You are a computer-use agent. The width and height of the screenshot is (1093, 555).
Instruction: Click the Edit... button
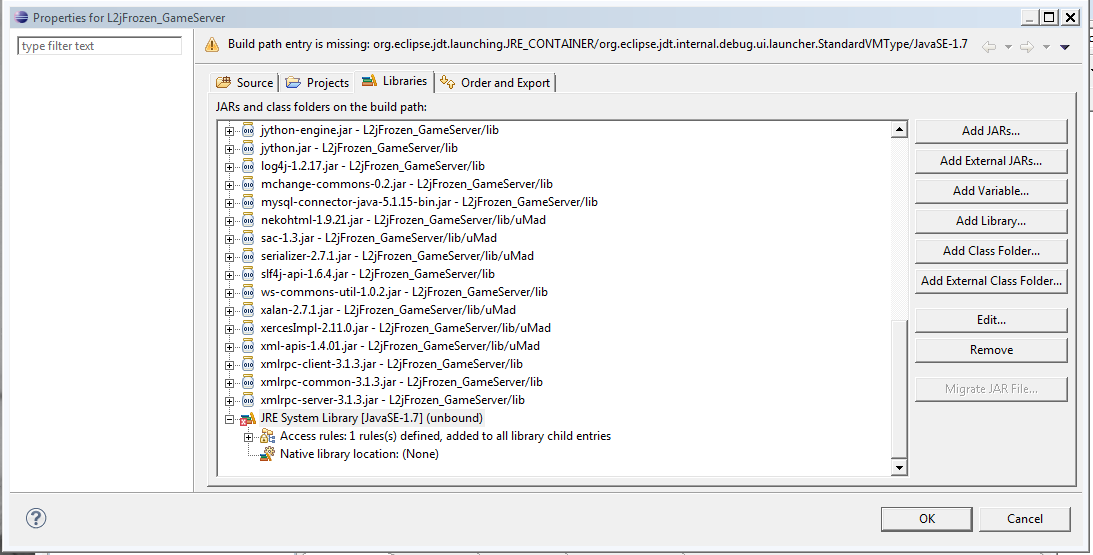click(991, 320)
